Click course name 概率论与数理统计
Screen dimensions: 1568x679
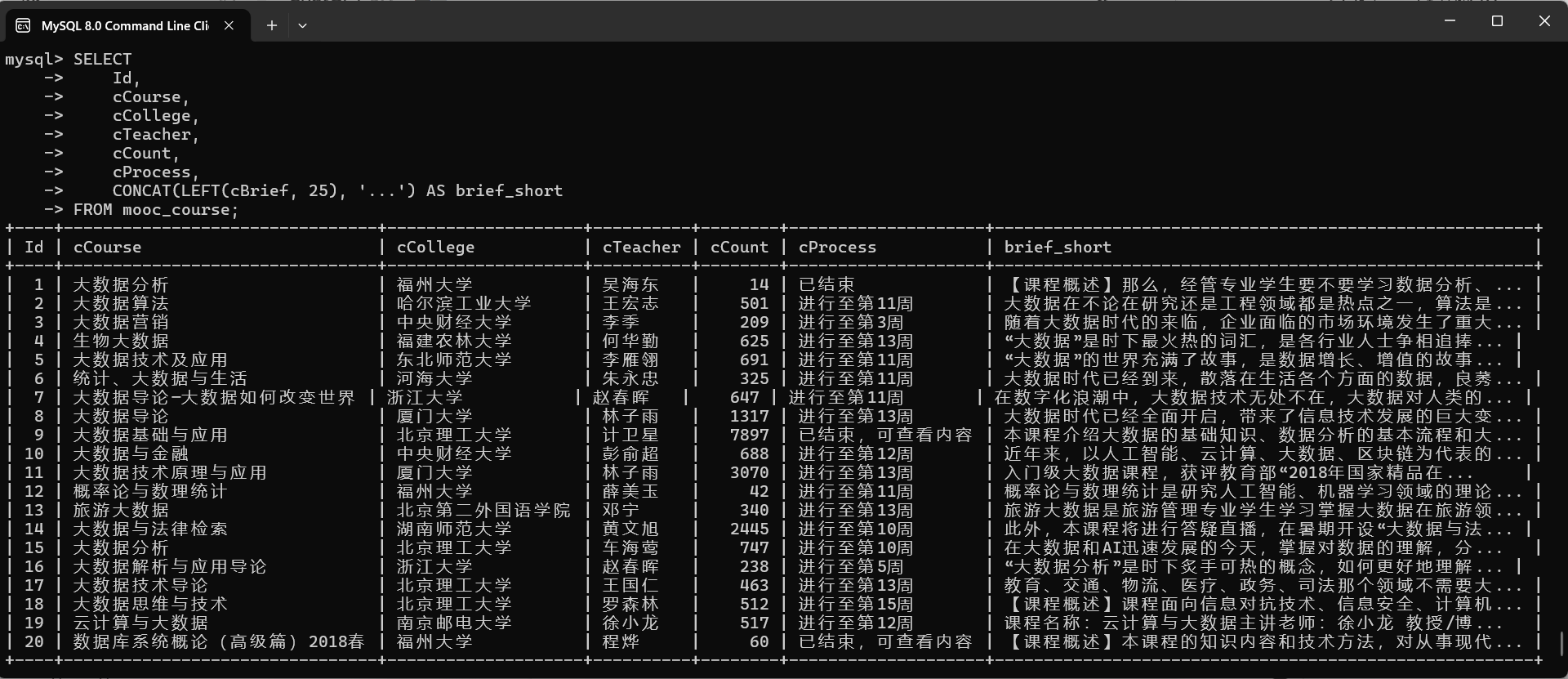(x=150, y=491)
